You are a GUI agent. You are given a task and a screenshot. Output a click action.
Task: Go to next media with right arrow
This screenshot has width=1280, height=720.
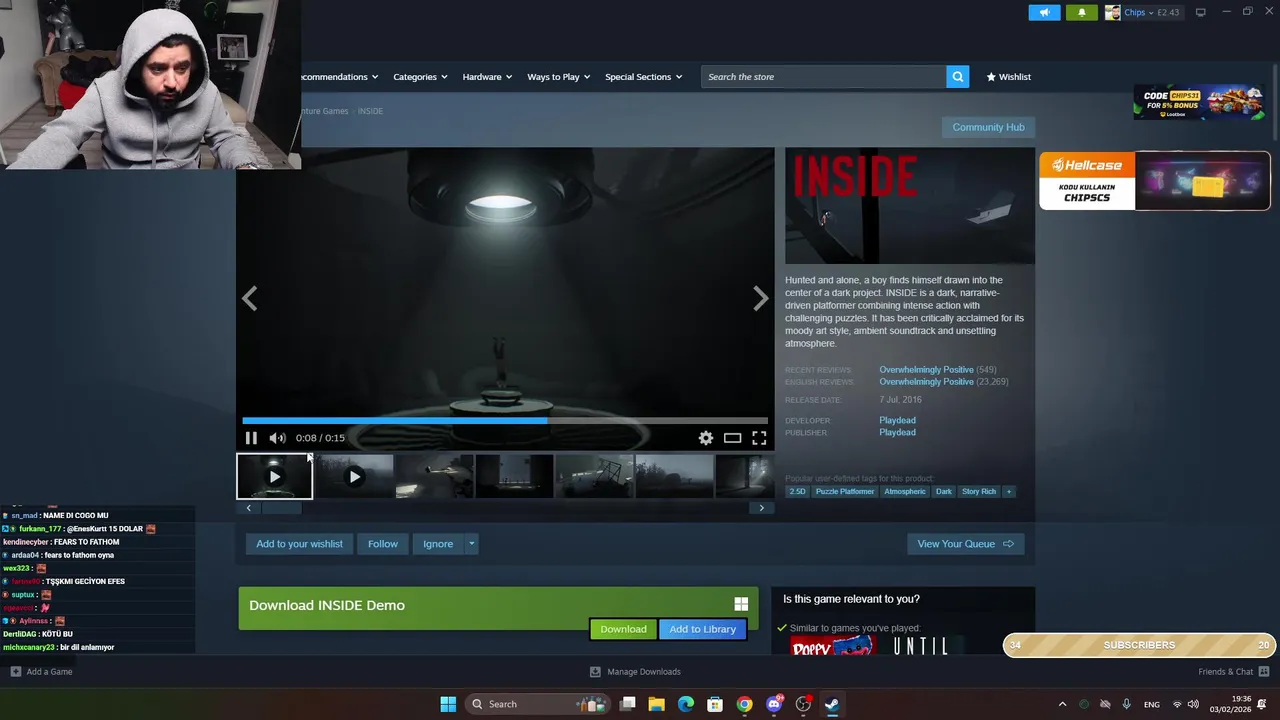click(x=760, y=298)
